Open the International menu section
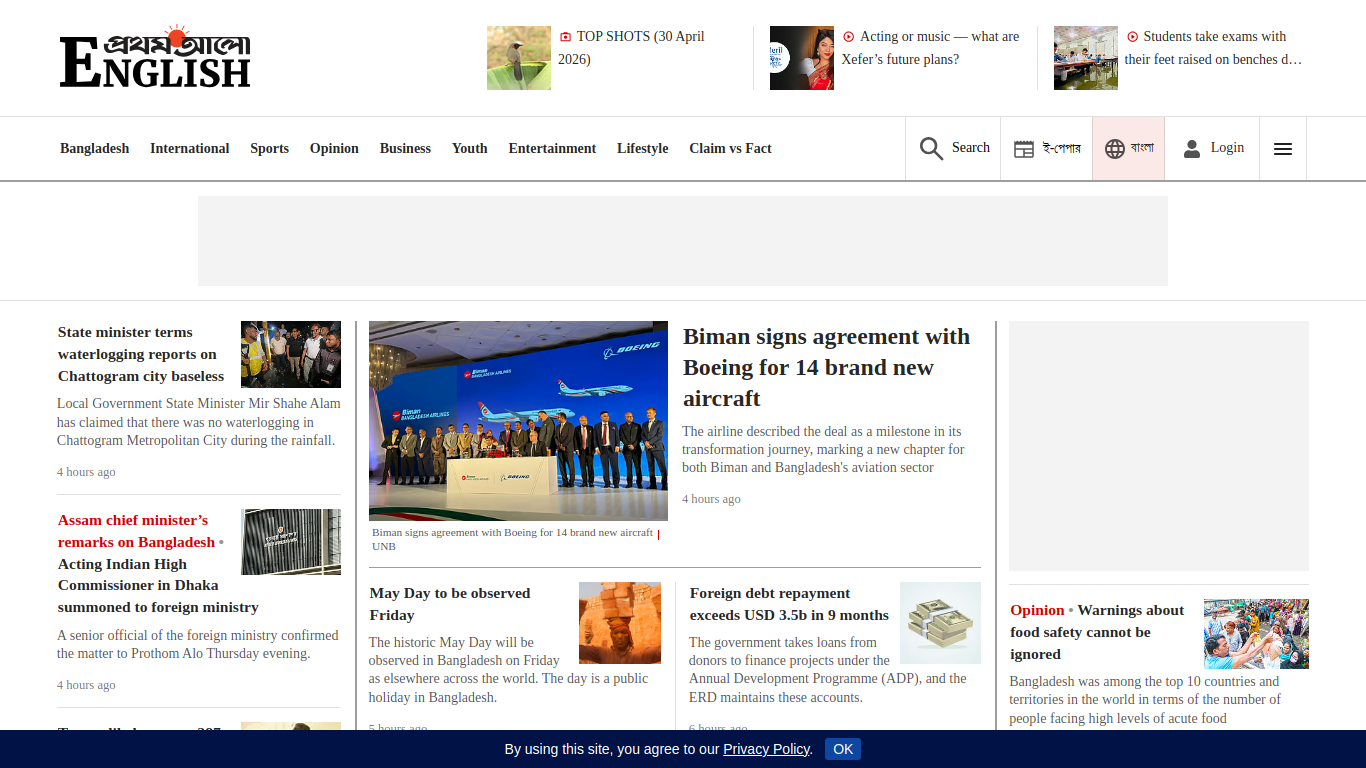Image resolution: width=1366 pixels, height=768 pixels. [190, 148]
